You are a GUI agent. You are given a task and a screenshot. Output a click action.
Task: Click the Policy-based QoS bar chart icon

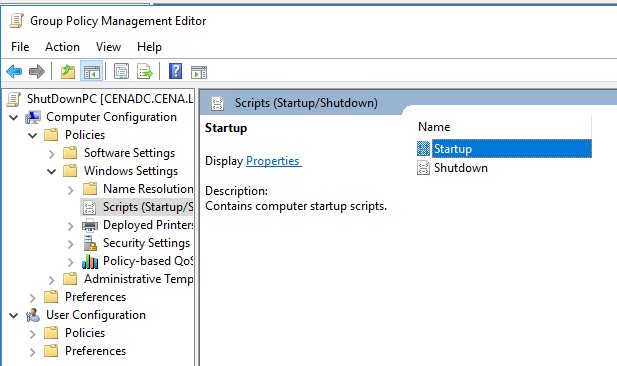pos(90,261)
